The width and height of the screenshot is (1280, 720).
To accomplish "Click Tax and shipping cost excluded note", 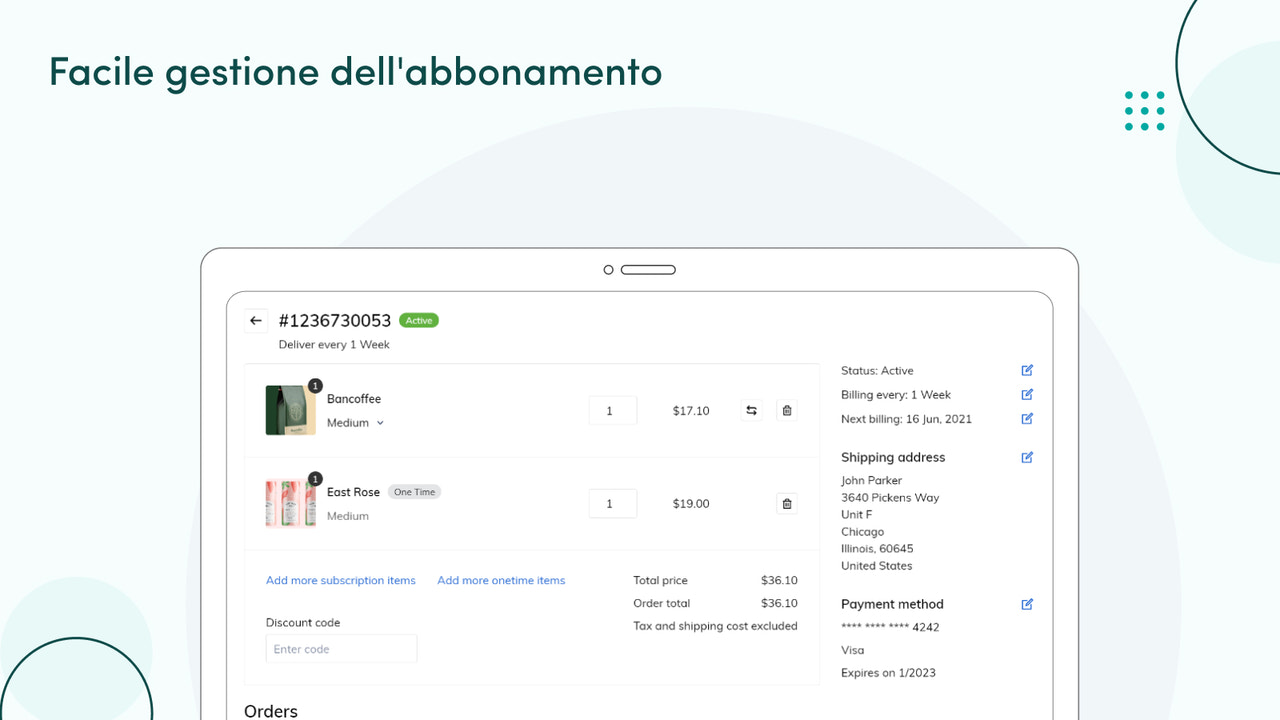I will [x=715, y=626].
